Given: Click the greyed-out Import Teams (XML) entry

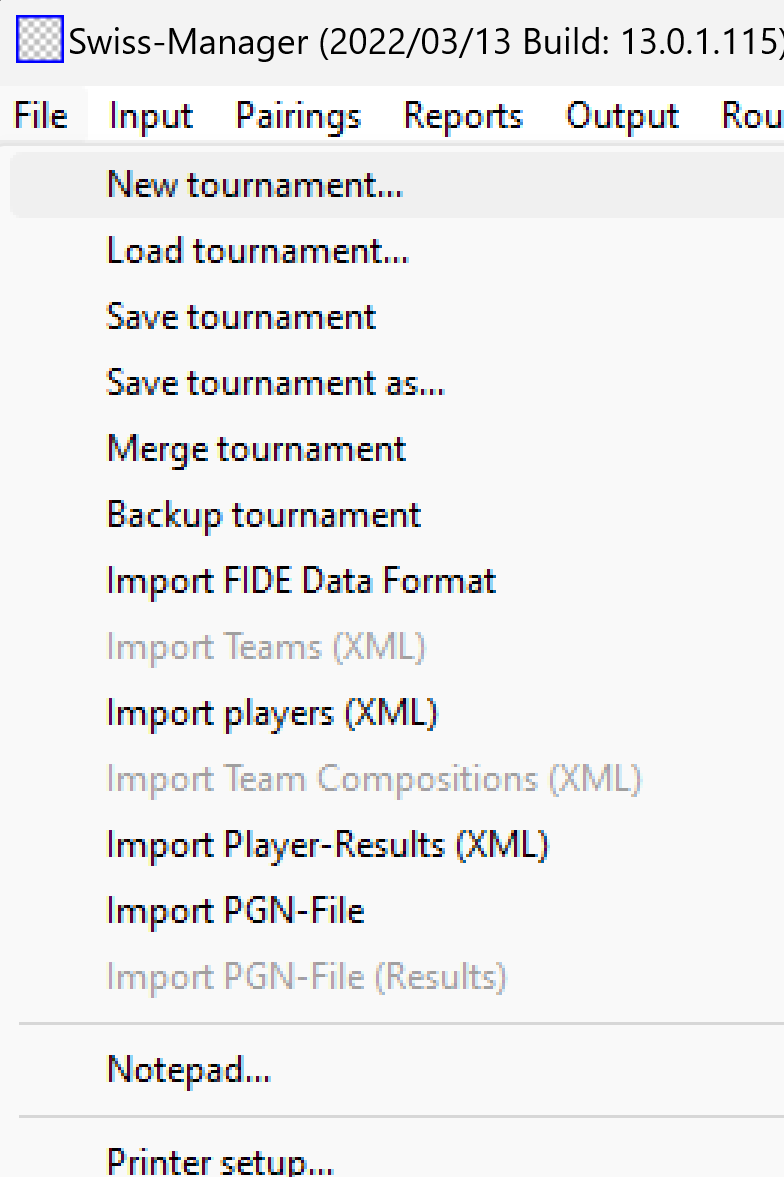Looking at the screenshot, I should [266, 647].
